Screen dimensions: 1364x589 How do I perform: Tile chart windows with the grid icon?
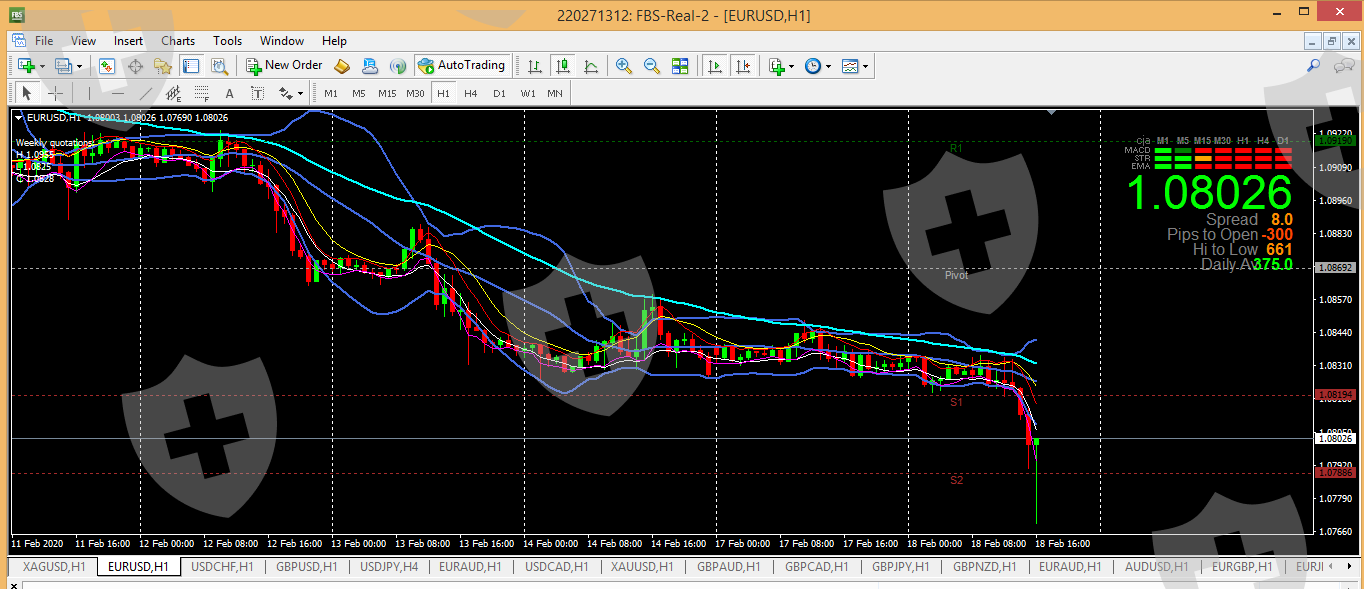(x=680, y=66)
